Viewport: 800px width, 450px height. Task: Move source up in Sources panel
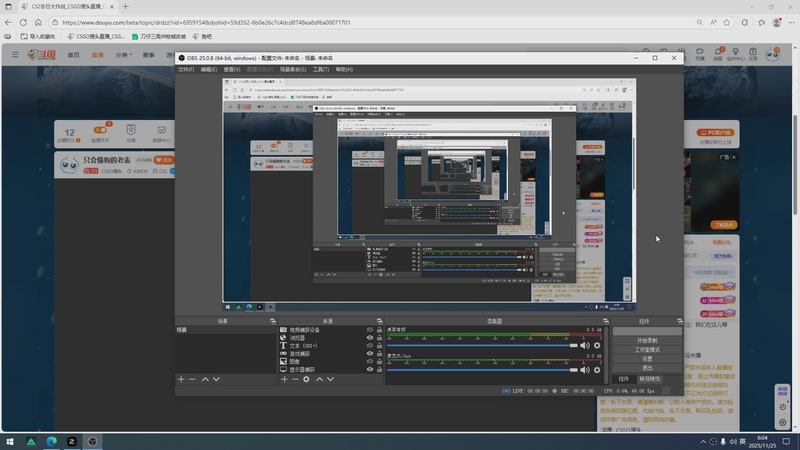(319, 379)
